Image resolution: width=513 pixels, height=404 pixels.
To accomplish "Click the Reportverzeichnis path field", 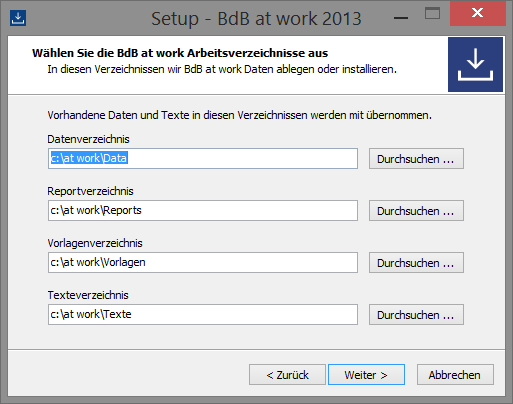I will (x=203, y=210).
